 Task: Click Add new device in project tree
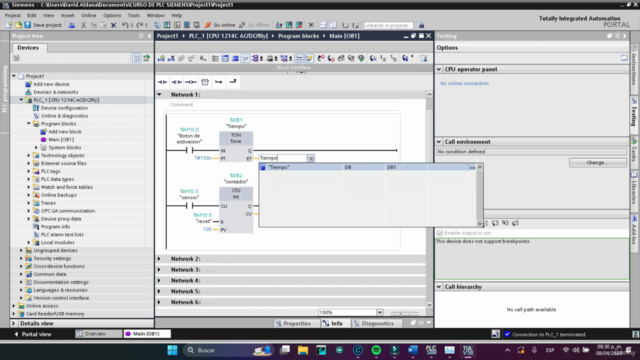[x=51, y=84]
